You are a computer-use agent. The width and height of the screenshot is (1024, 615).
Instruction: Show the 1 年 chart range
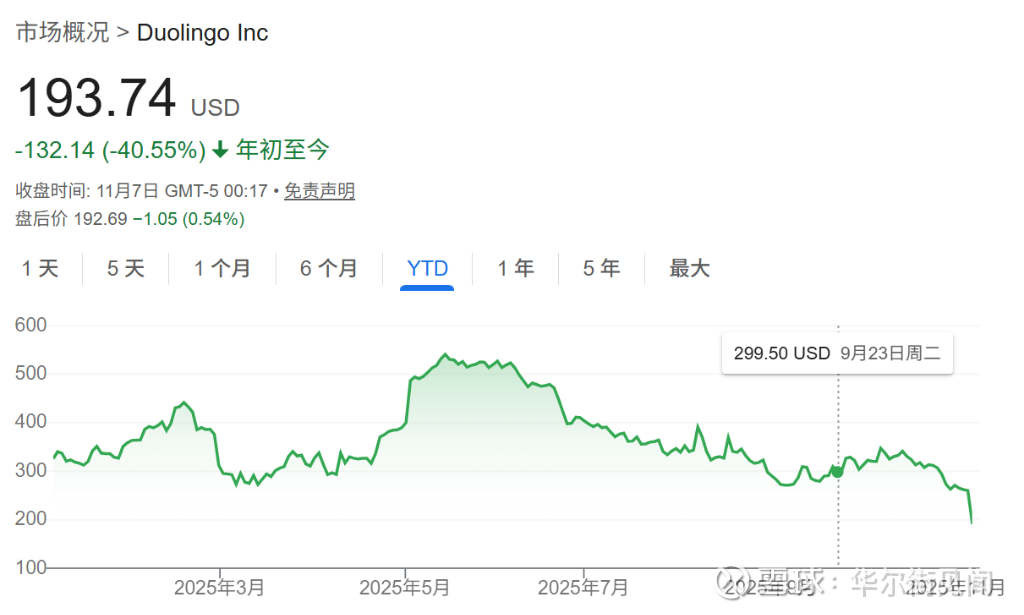pos(516,268)
